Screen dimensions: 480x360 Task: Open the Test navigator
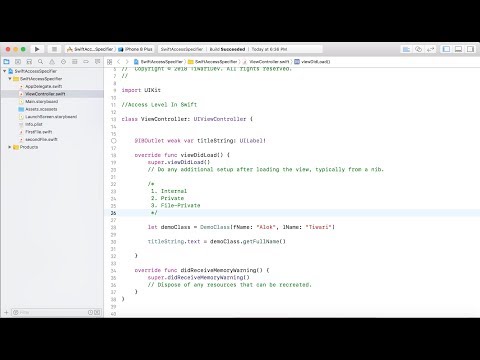(63, 62)
